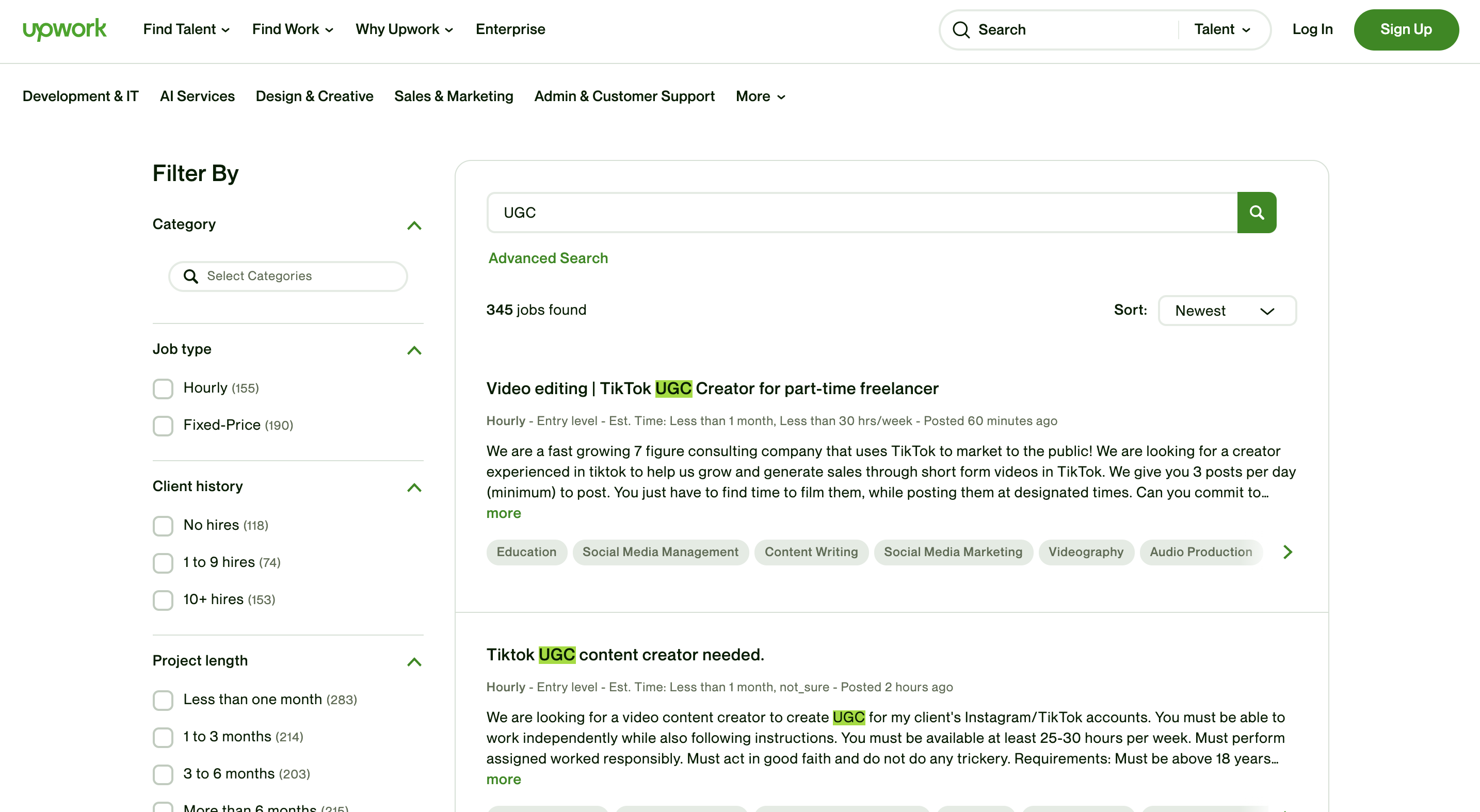Click the Upwork logo

pyautogui.click(x=65, y=29)
